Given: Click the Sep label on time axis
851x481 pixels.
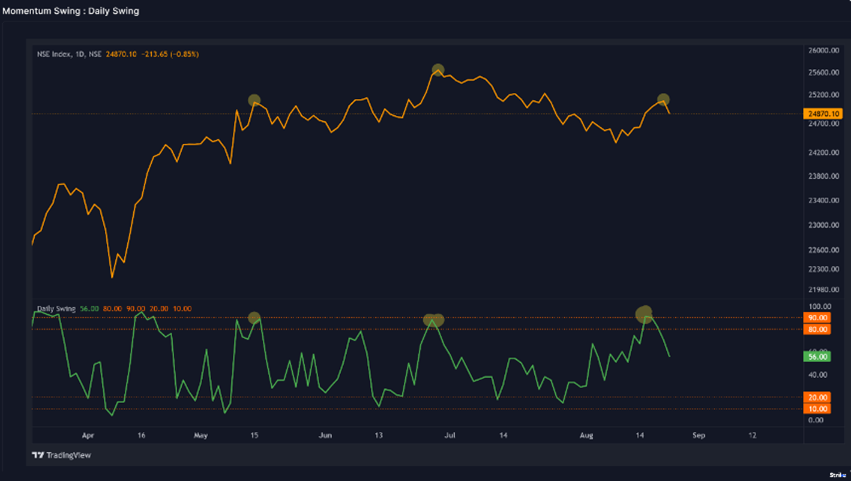Looking at the screenshot, I should (x=699, y=436).
